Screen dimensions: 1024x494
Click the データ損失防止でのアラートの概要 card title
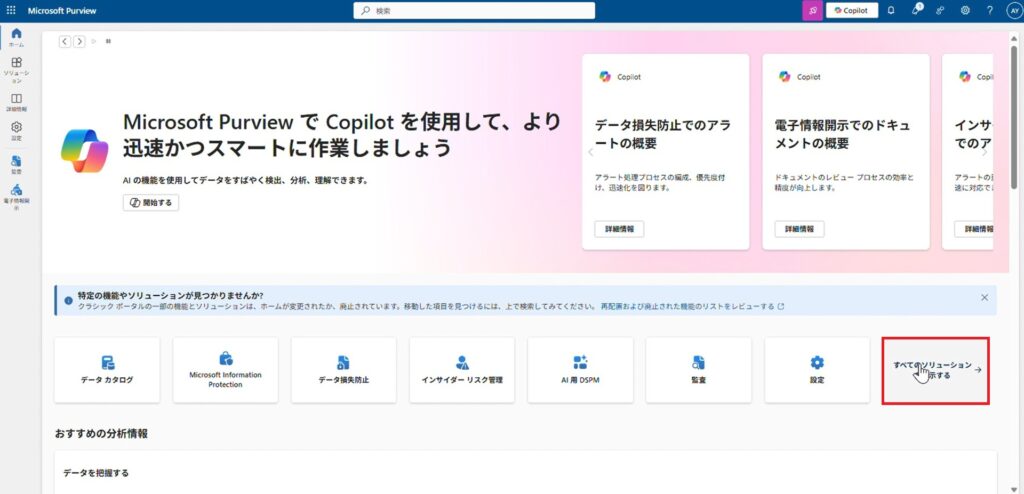pos(663,134)
